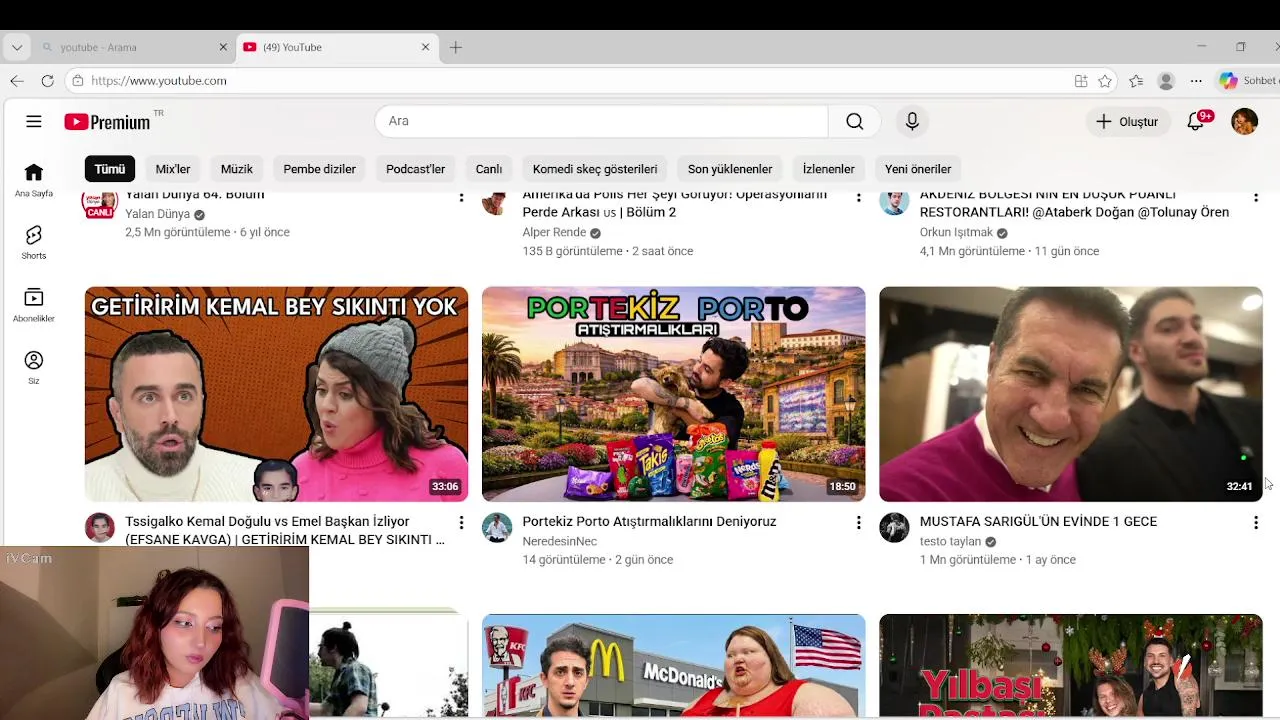Screen dimensions: 1280x720
Task: Select the Canlı filter chip
Action: 489,169
